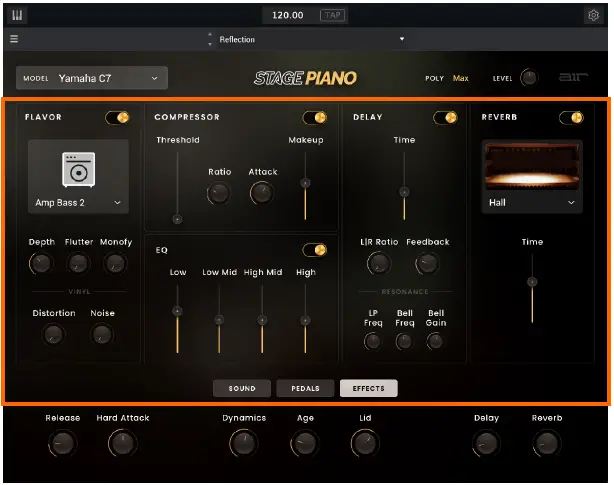
Task: Toggle the Reverb effect switch
Action: [x=571, y=117]
